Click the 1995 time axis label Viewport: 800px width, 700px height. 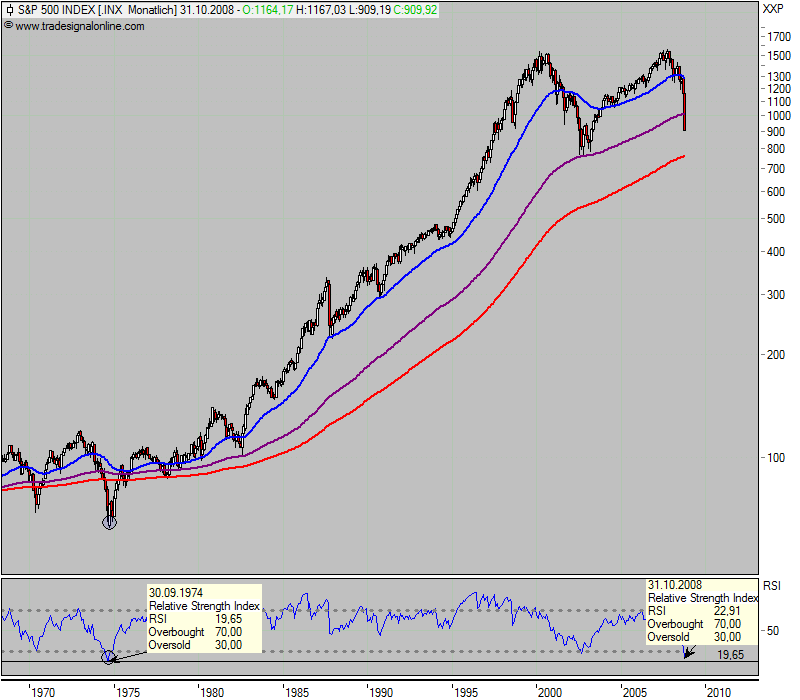466,692
